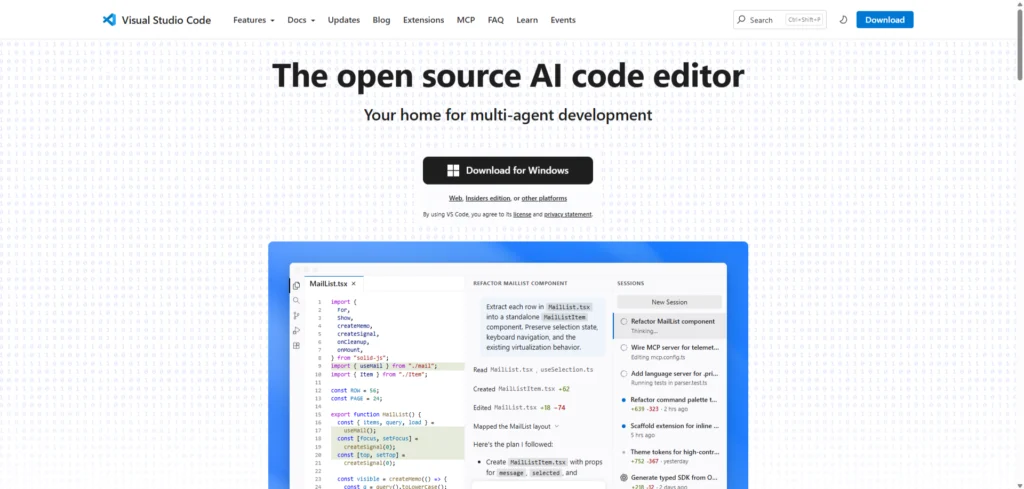Image resolution: width=1024 pixels, height=489 pixels.
Task: Expand the Docs dropdown menu
Action: pos(301,20)
